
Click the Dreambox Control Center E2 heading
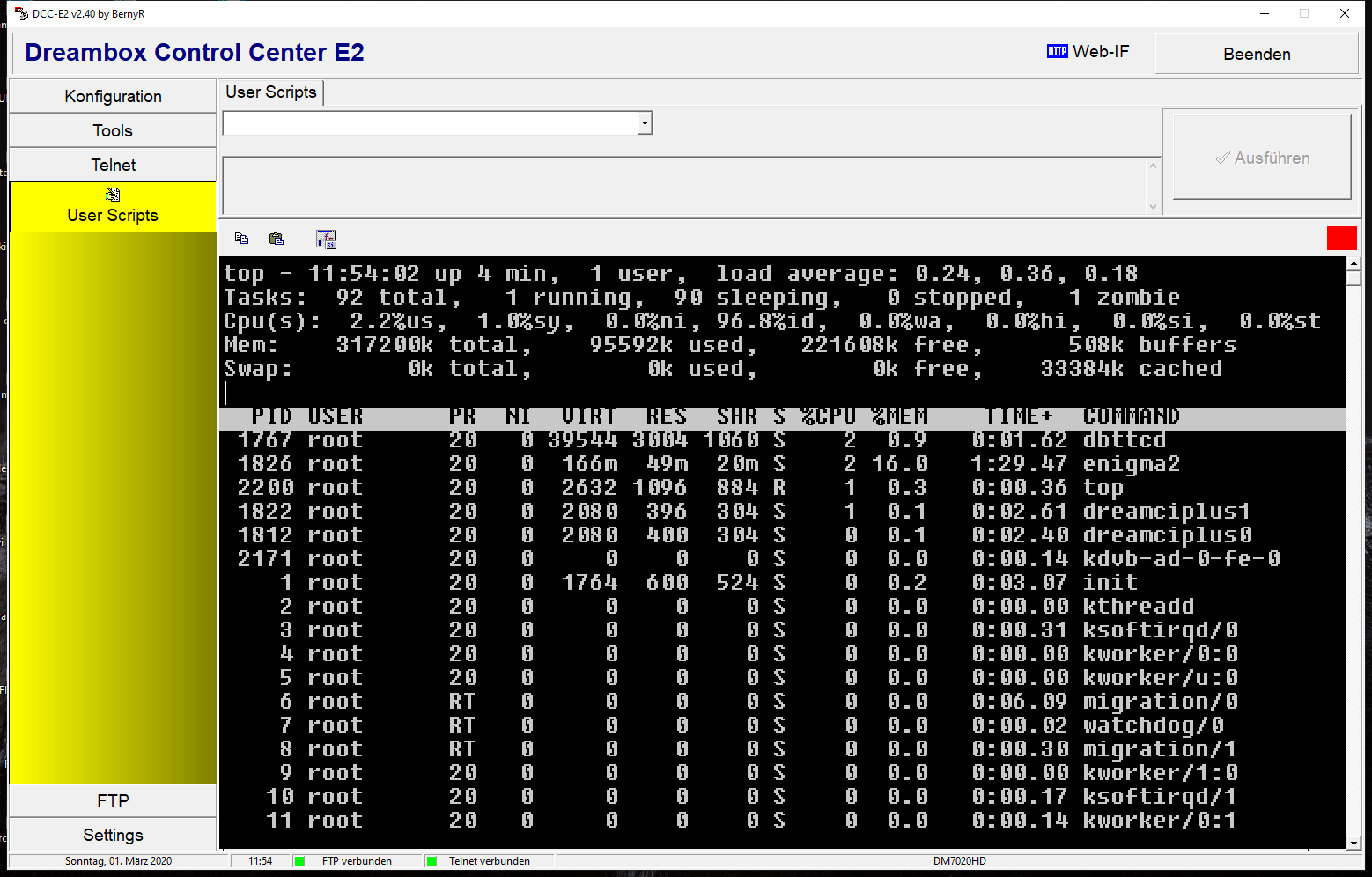pos(195,53)
